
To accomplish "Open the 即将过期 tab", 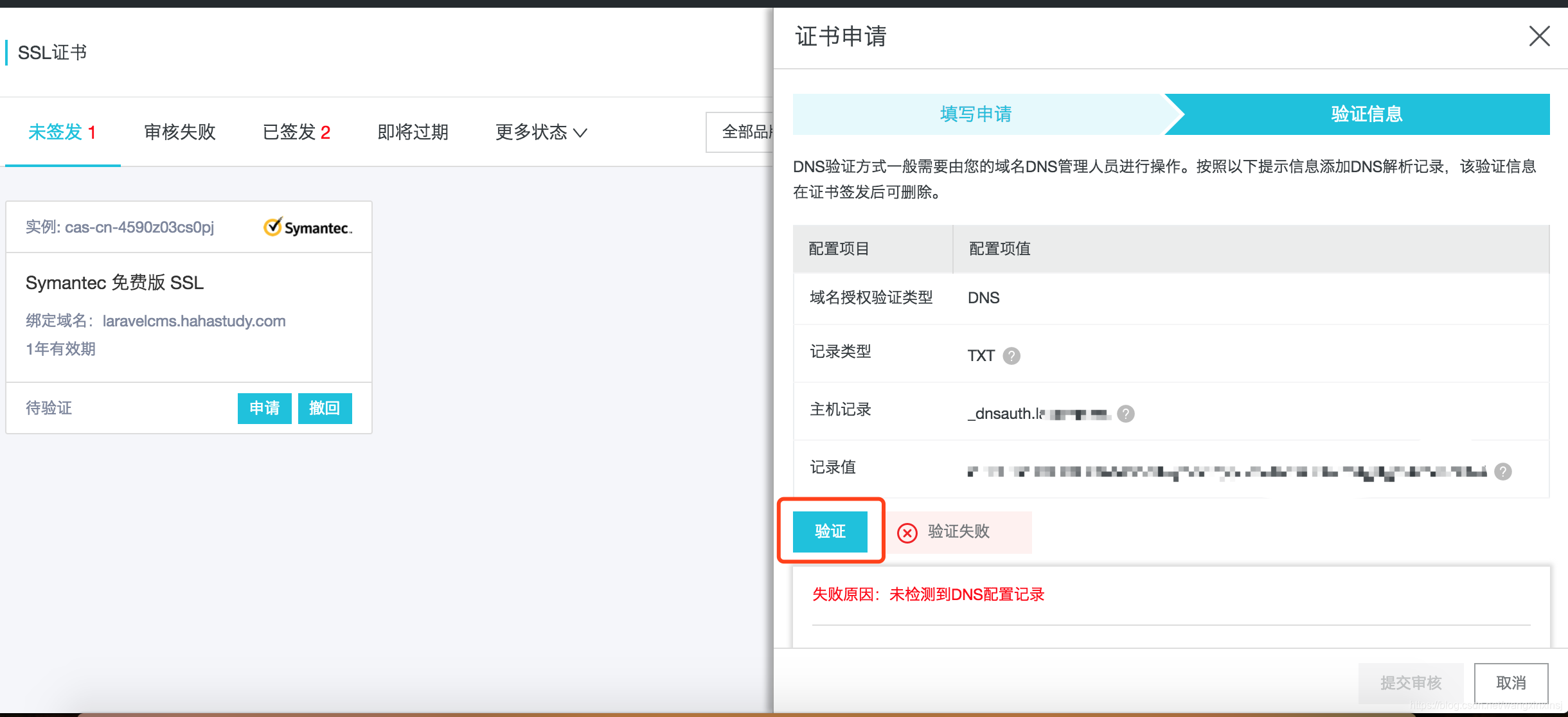I will coord(413,132).
